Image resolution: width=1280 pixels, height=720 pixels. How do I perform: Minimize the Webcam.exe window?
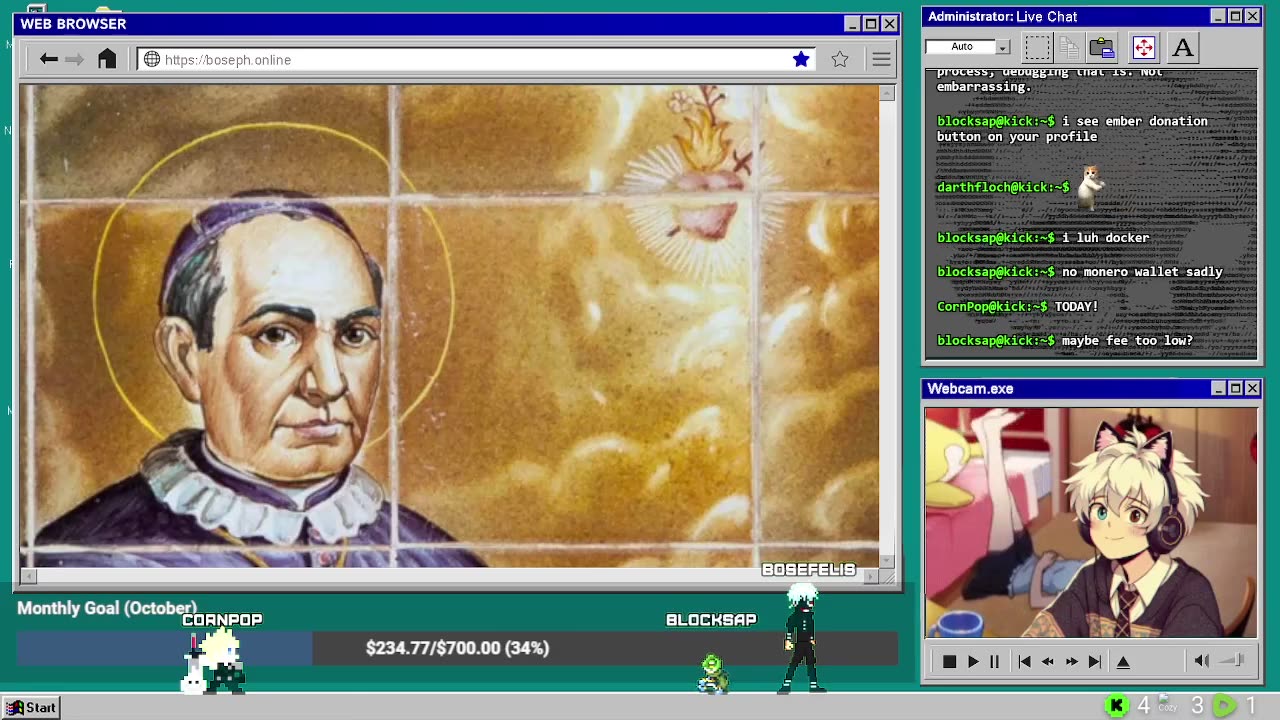(1217, 388)
